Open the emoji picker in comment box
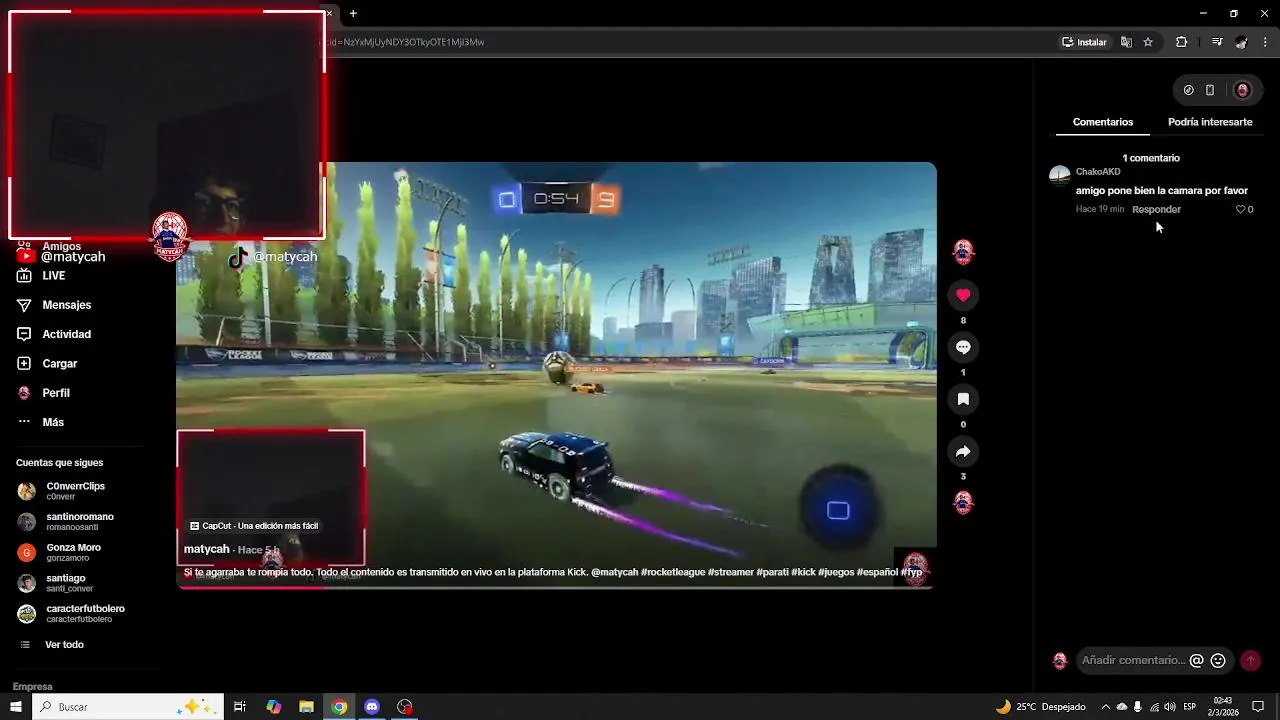 pyautogui.click(x=1218, y=660)
